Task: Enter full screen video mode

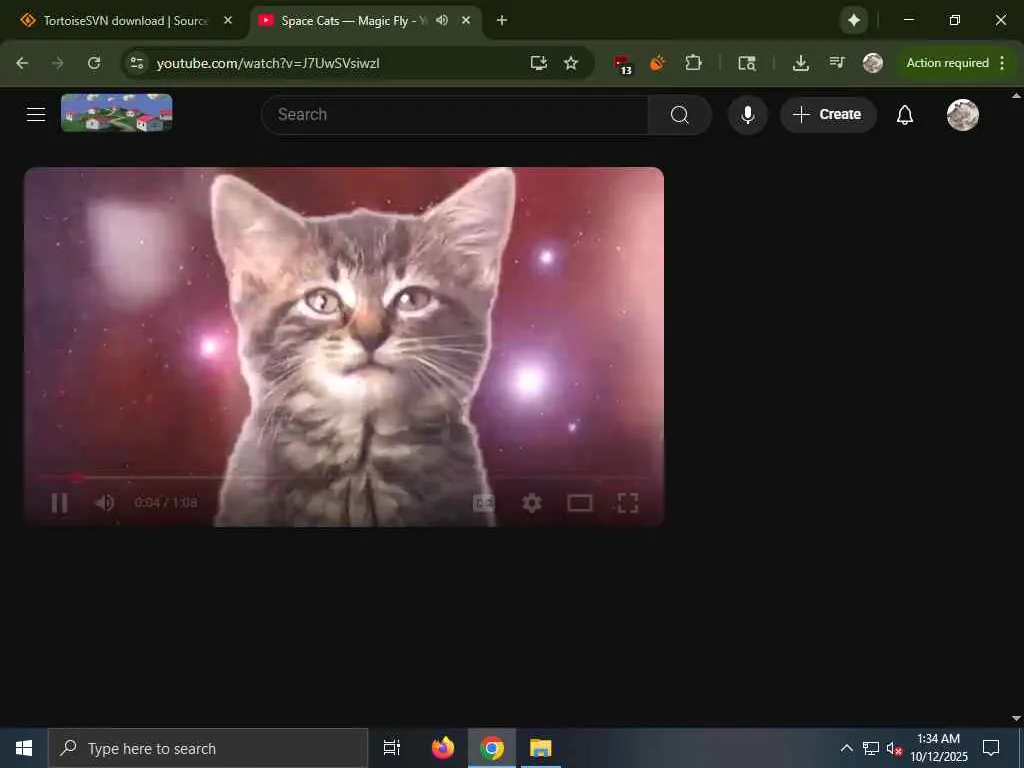Action: point(628,503)
